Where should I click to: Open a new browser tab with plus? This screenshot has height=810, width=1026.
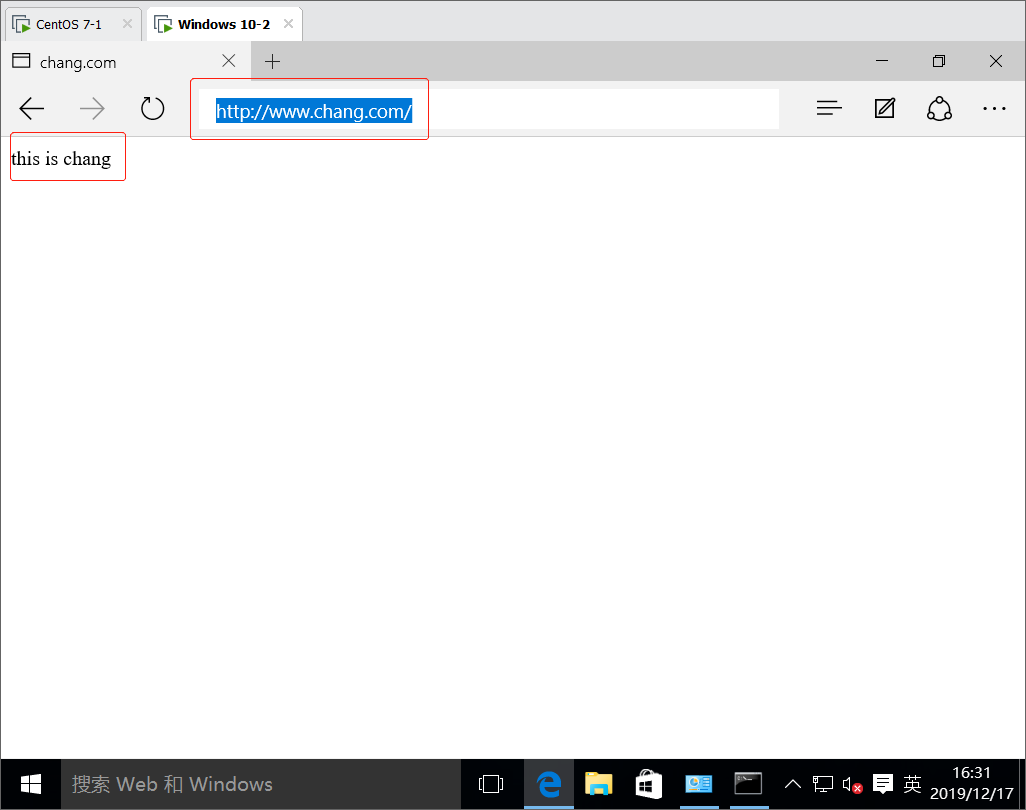[272, 62]
